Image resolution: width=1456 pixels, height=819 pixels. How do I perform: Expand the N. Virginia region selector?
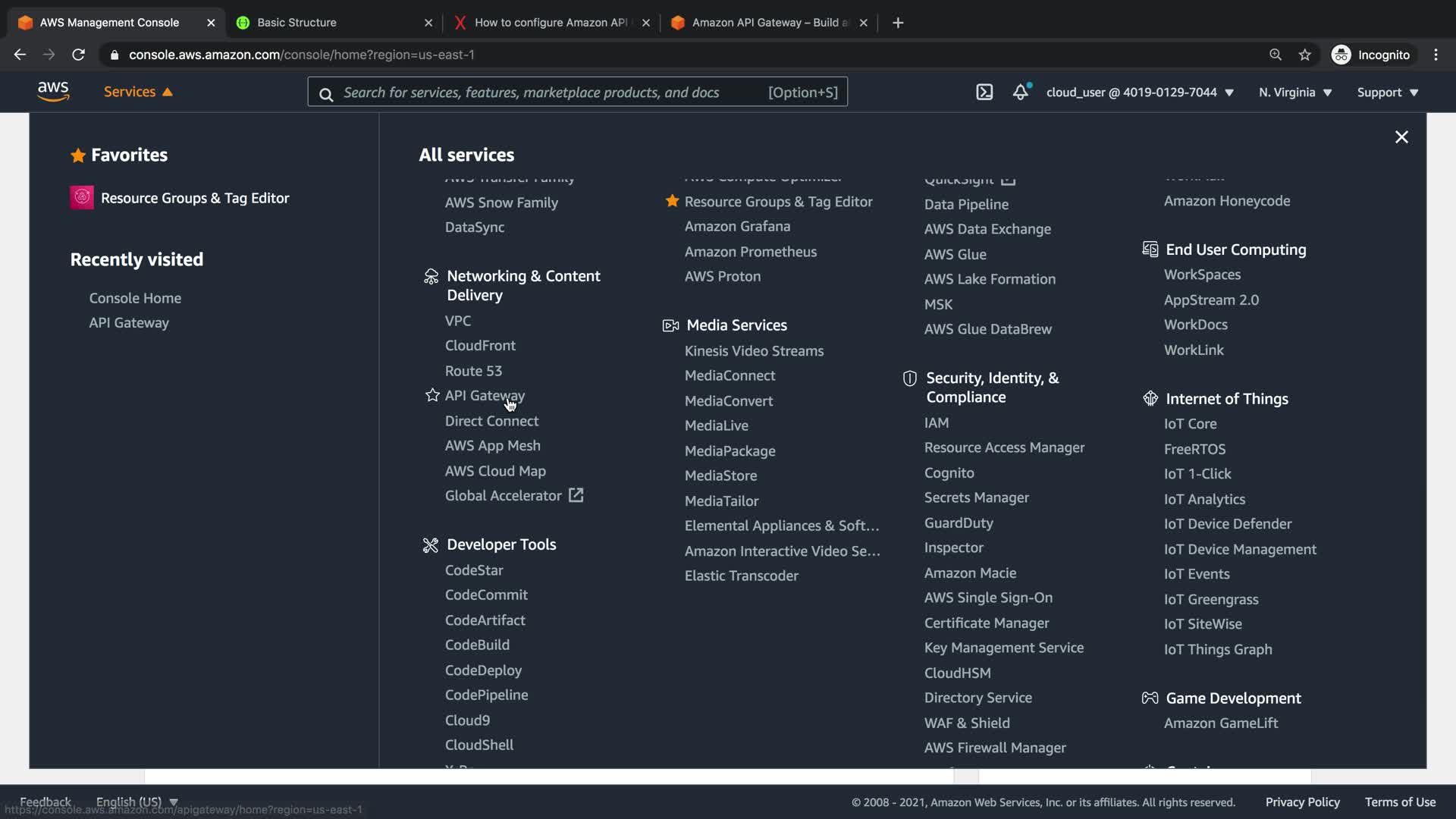pos(1294,93)
